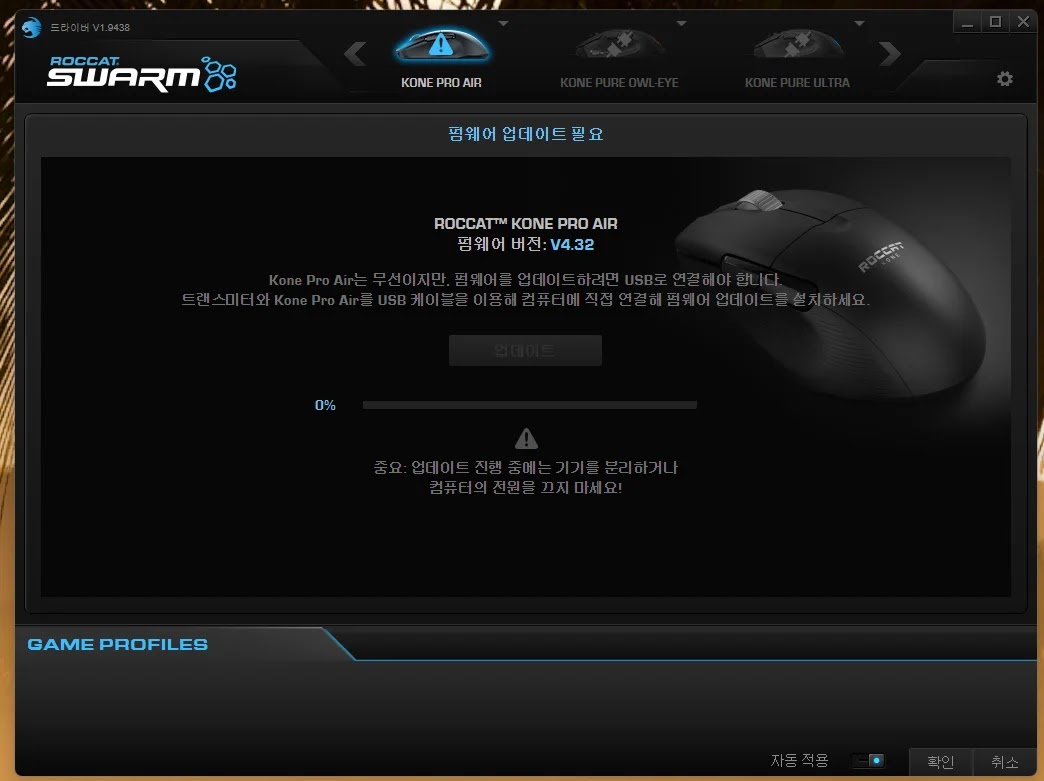Expand the KONE PURE ULTRA dropdown arrow
Viewport: 1044px width, 781px height.
tap(860, 23)
